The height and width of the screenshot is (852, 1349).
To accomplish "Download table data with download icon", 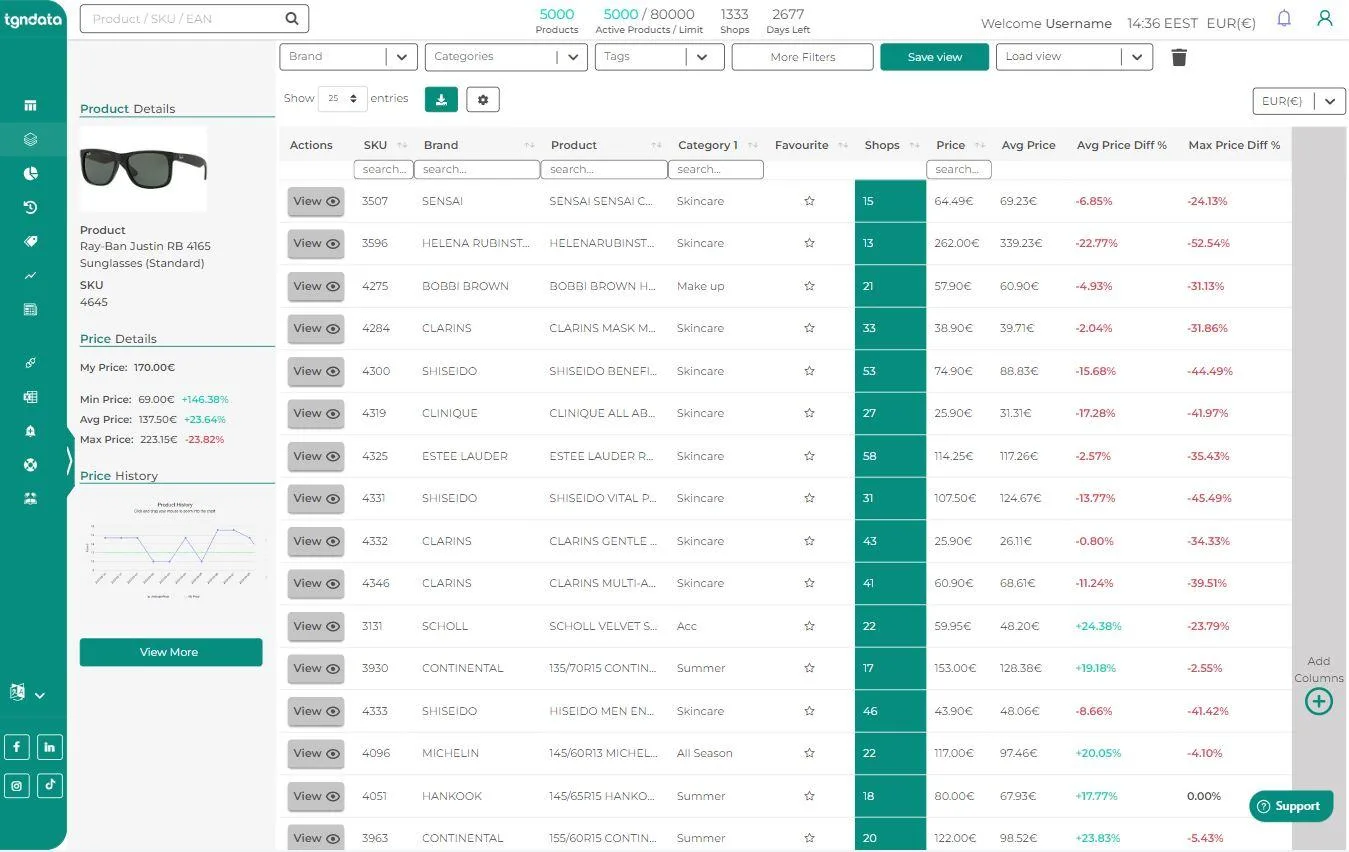I will (441, 99).
